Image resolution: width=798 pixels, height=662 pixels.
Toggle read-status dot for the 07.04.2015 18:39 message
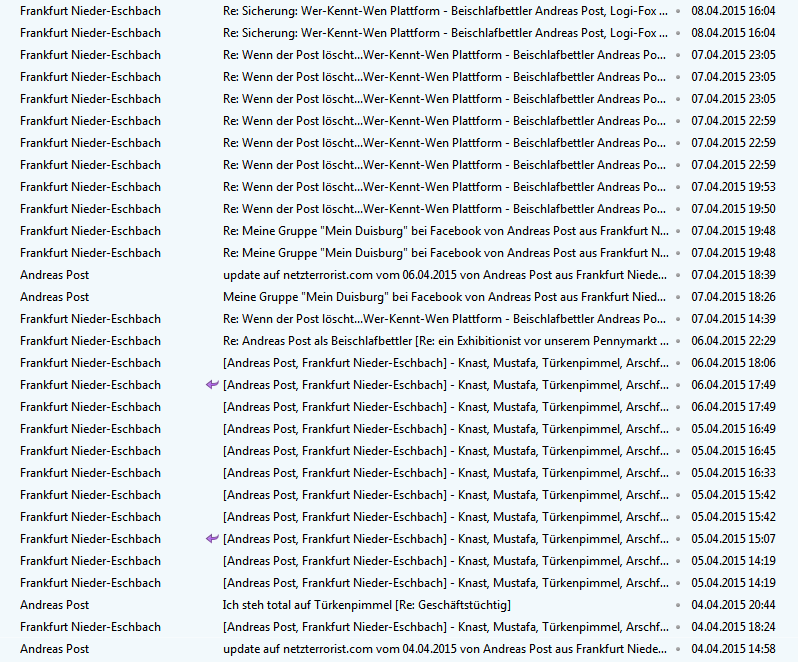tap(678, 275)
